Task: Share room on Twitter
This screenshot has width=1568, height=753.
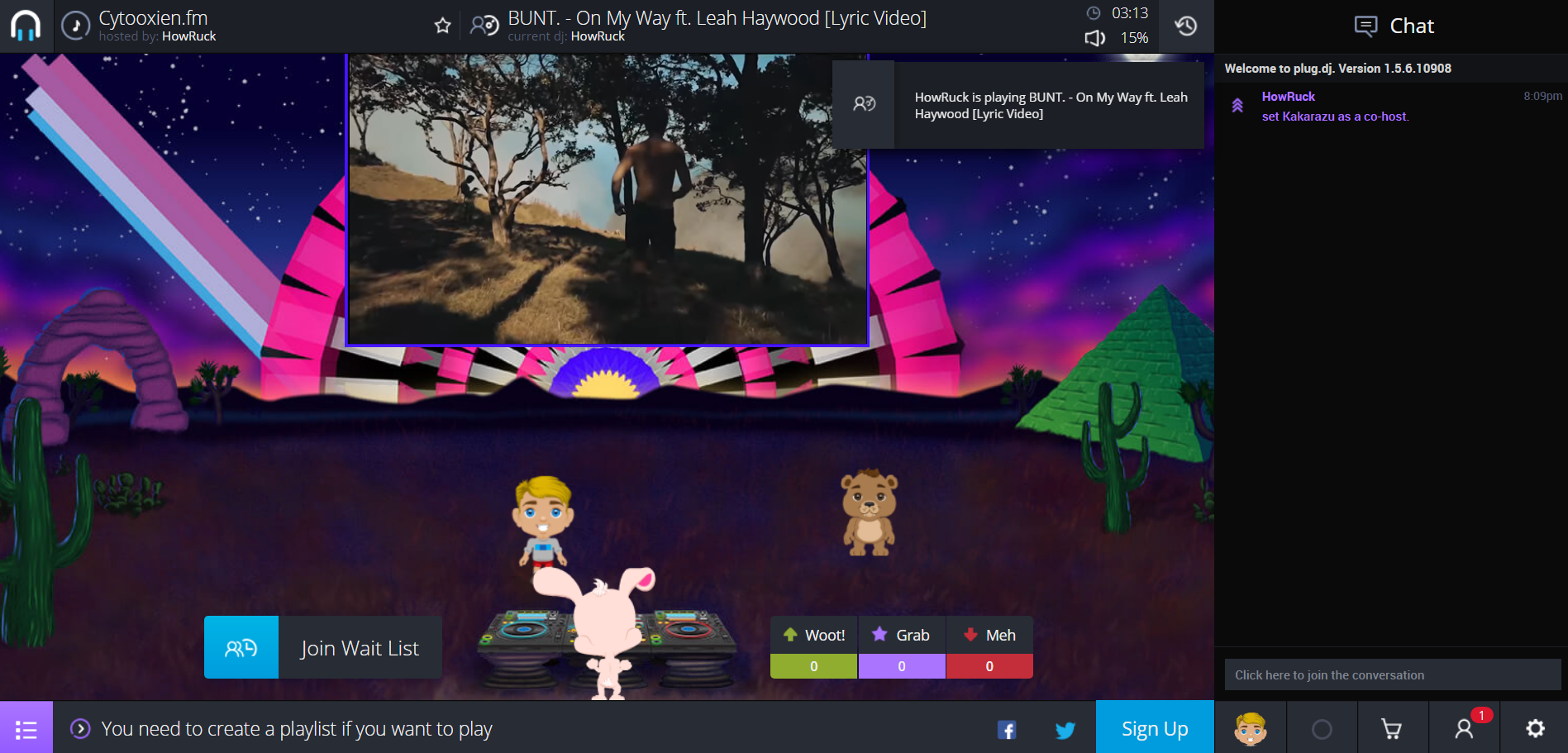Action: tap(1065, 730)
